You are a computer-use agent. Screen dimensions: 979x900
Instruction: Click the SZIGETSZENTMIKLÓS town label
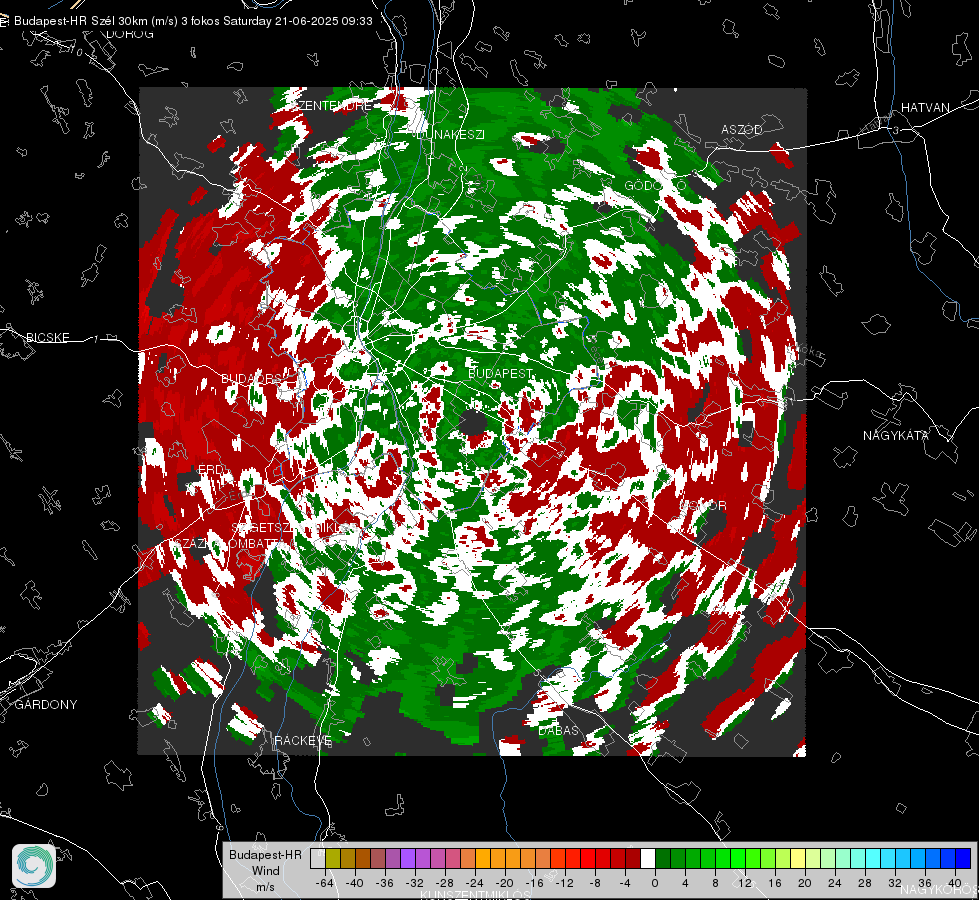coord(295,528)
